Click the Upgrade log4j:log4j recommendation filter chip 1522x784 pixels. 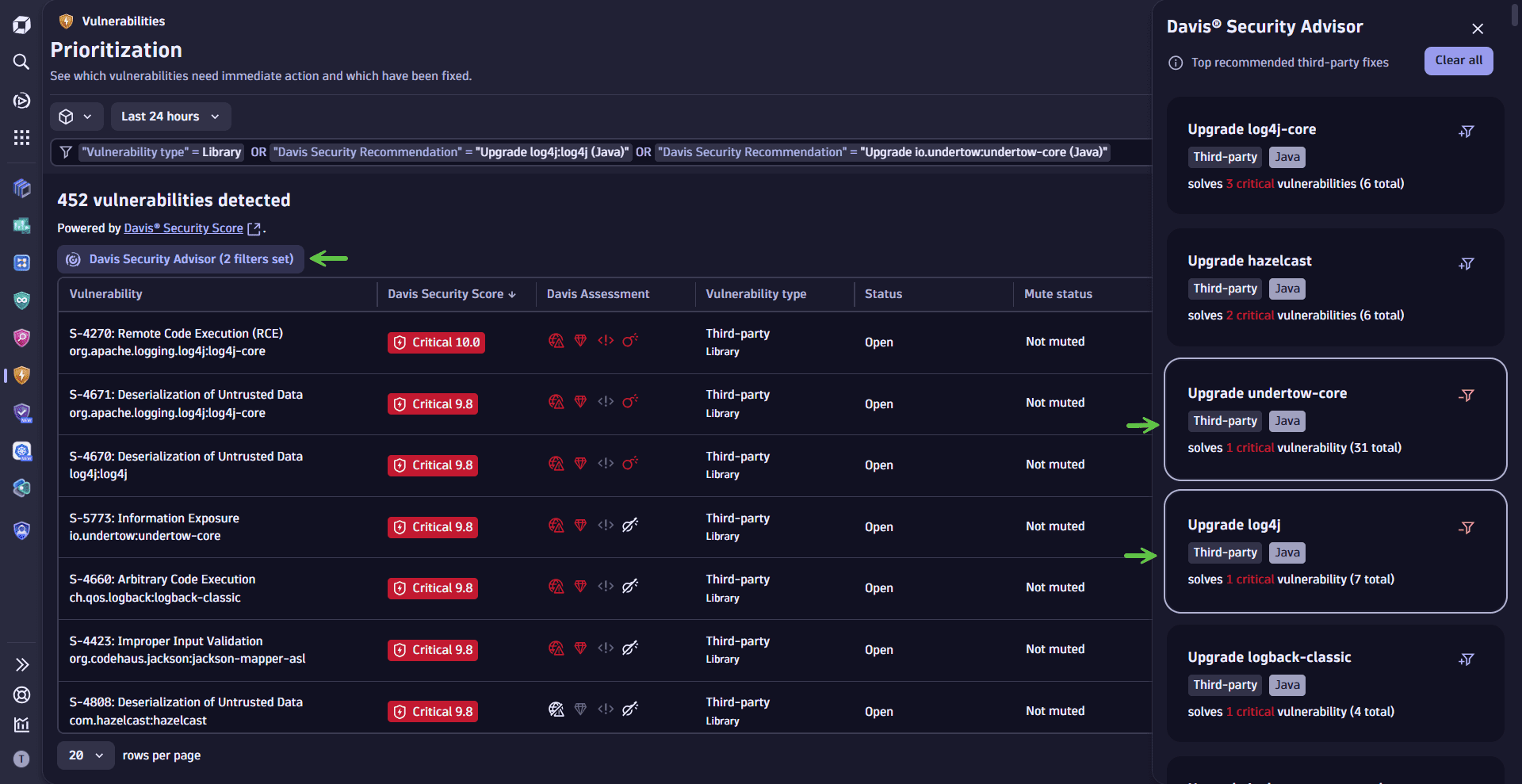coord(451,152)
